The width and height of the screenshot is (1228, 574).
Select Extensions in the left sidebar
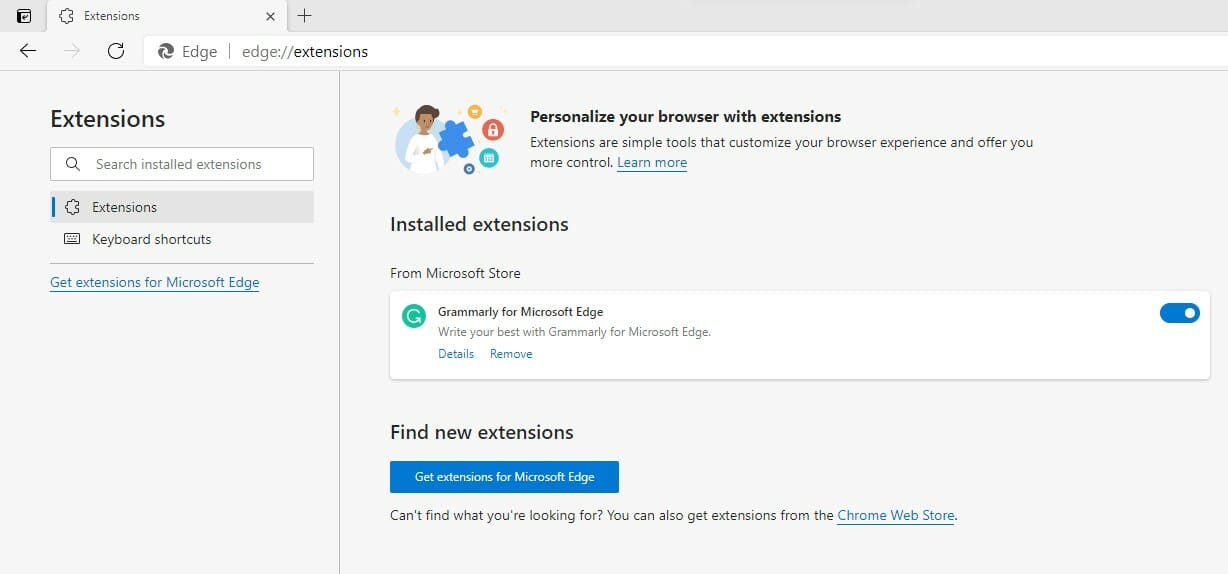(124, 207)
